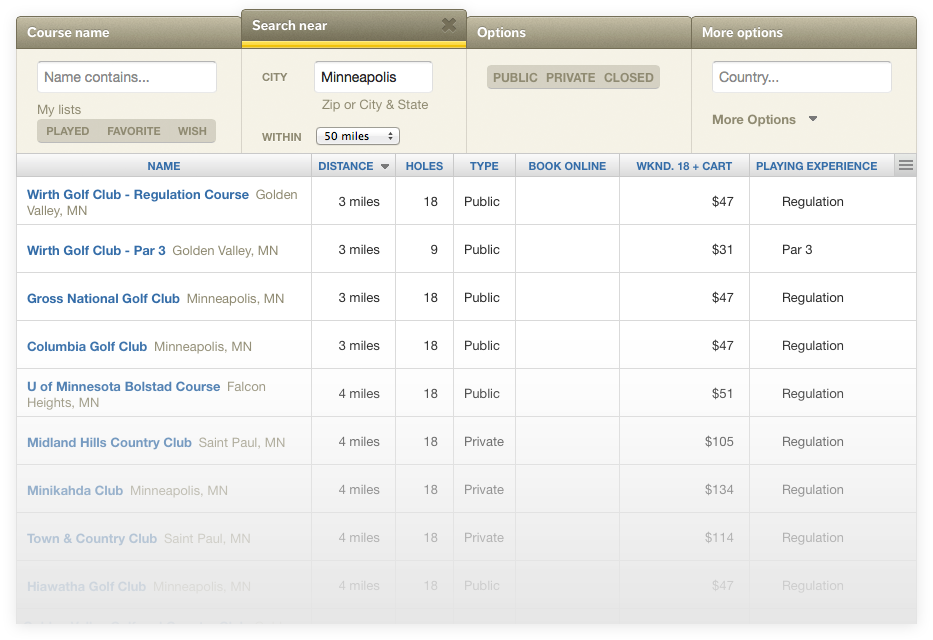The width and height of the screenshot is (933, 640).
Task: Toggle the WISH list filter
Action: [x=192, y=130]
